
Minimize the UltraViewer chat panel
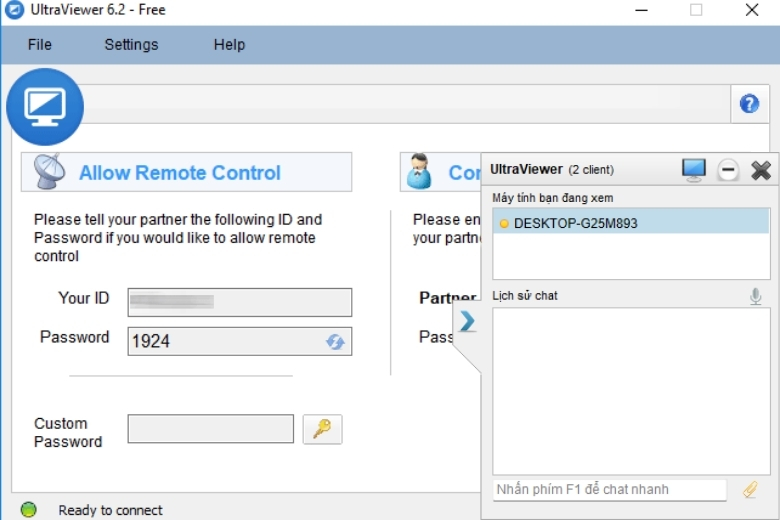tap(728, 170)
